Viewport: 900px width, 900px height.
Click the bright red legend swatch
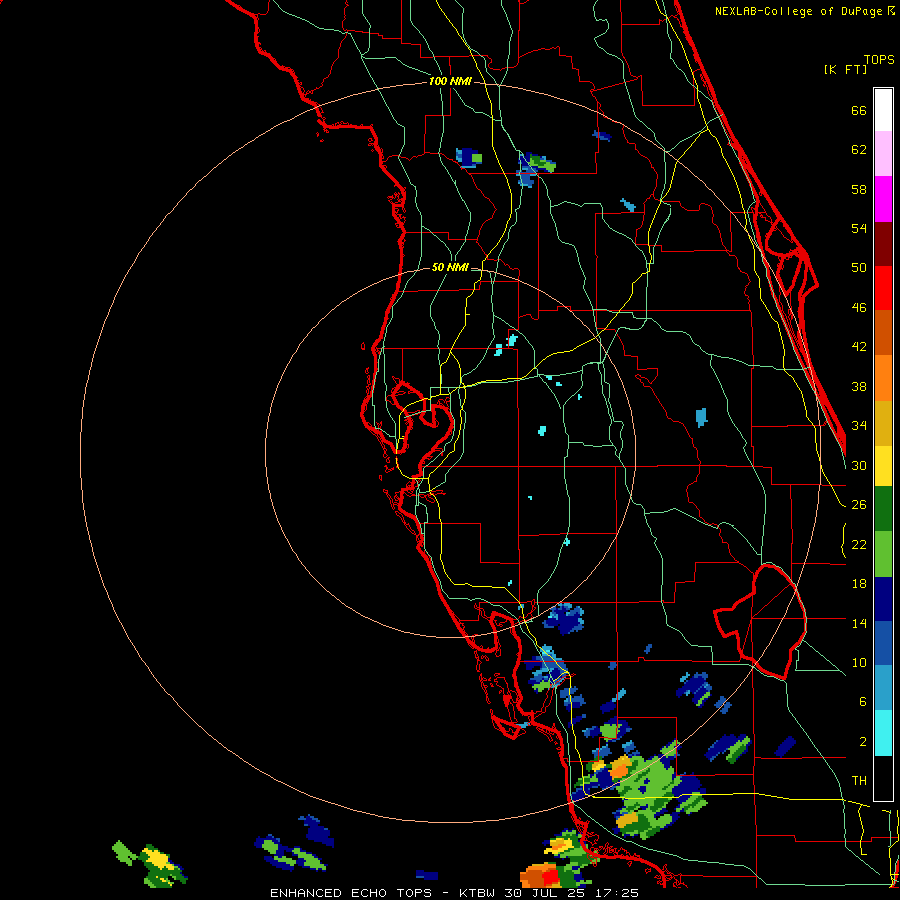coord(883,288)
